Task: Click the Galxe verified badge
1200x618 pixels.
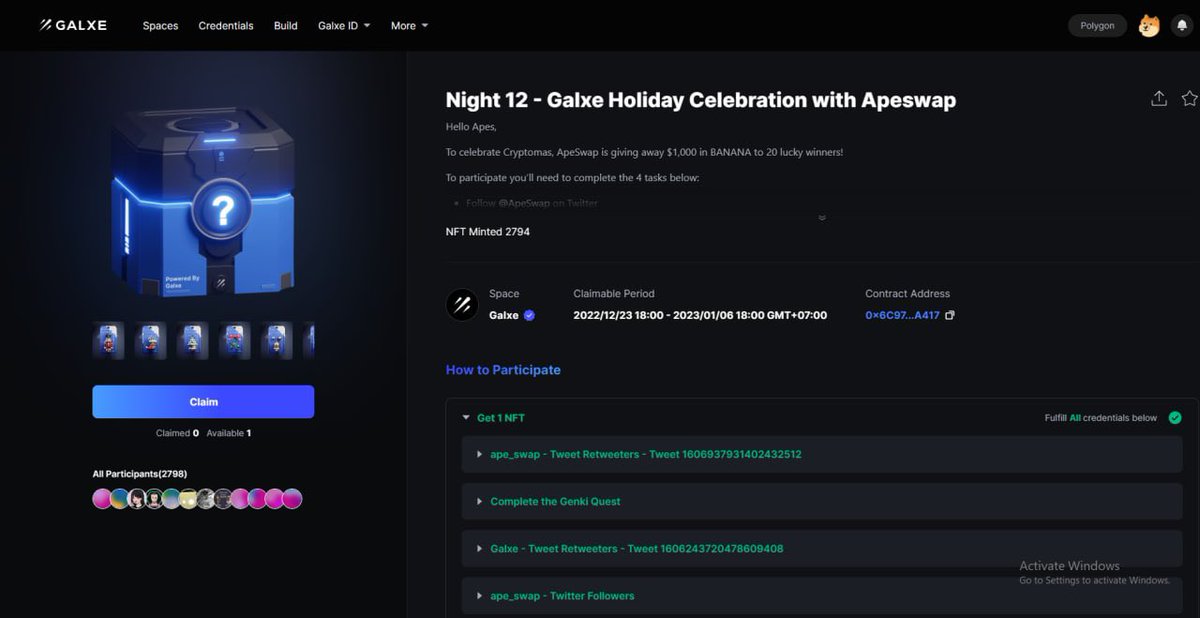Action: pyautogui.click(x=529, y=315)
